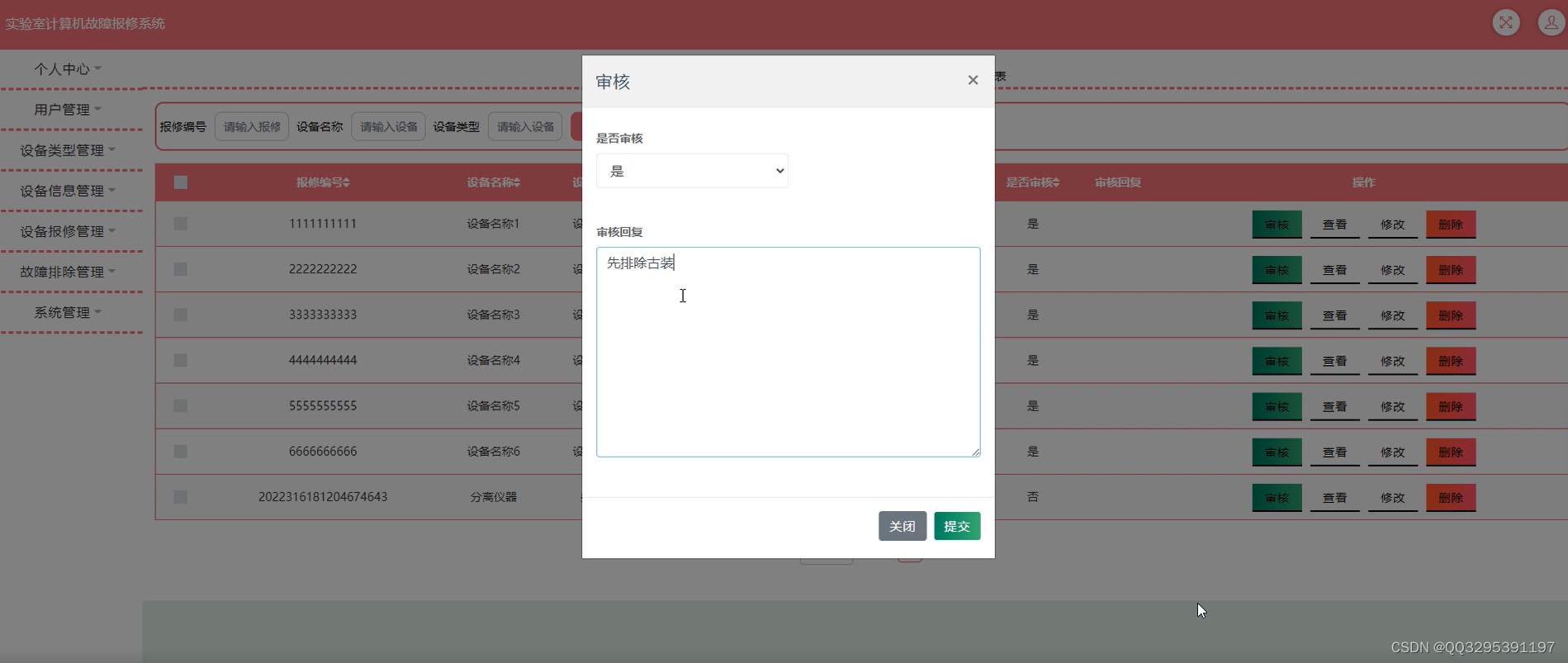Click the 报修编号 search input
The width and height of the screenshot is (1568, 663).
click(252, 126)
